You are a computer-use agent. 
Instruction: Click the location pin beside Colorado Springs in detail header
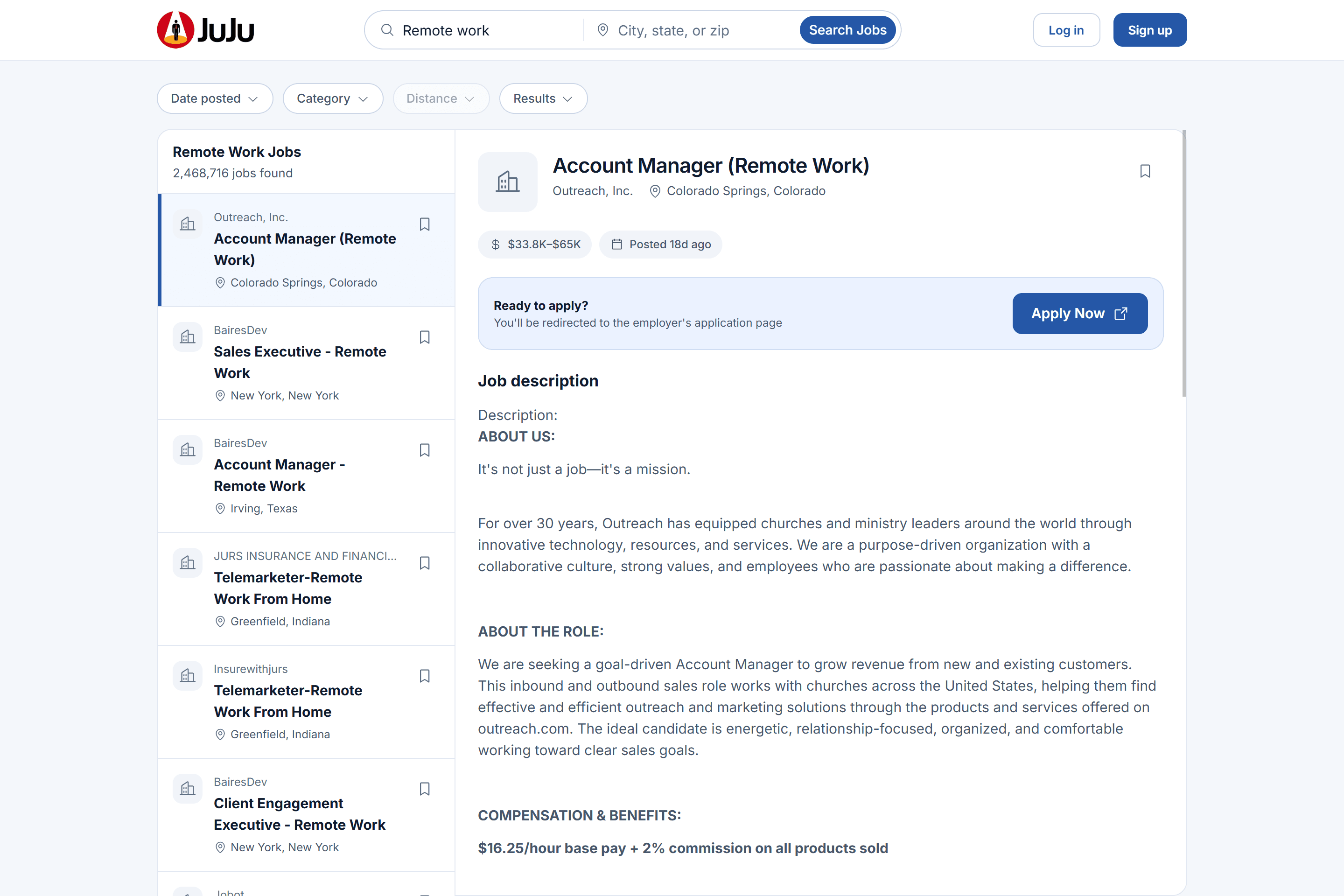[655, 191]
